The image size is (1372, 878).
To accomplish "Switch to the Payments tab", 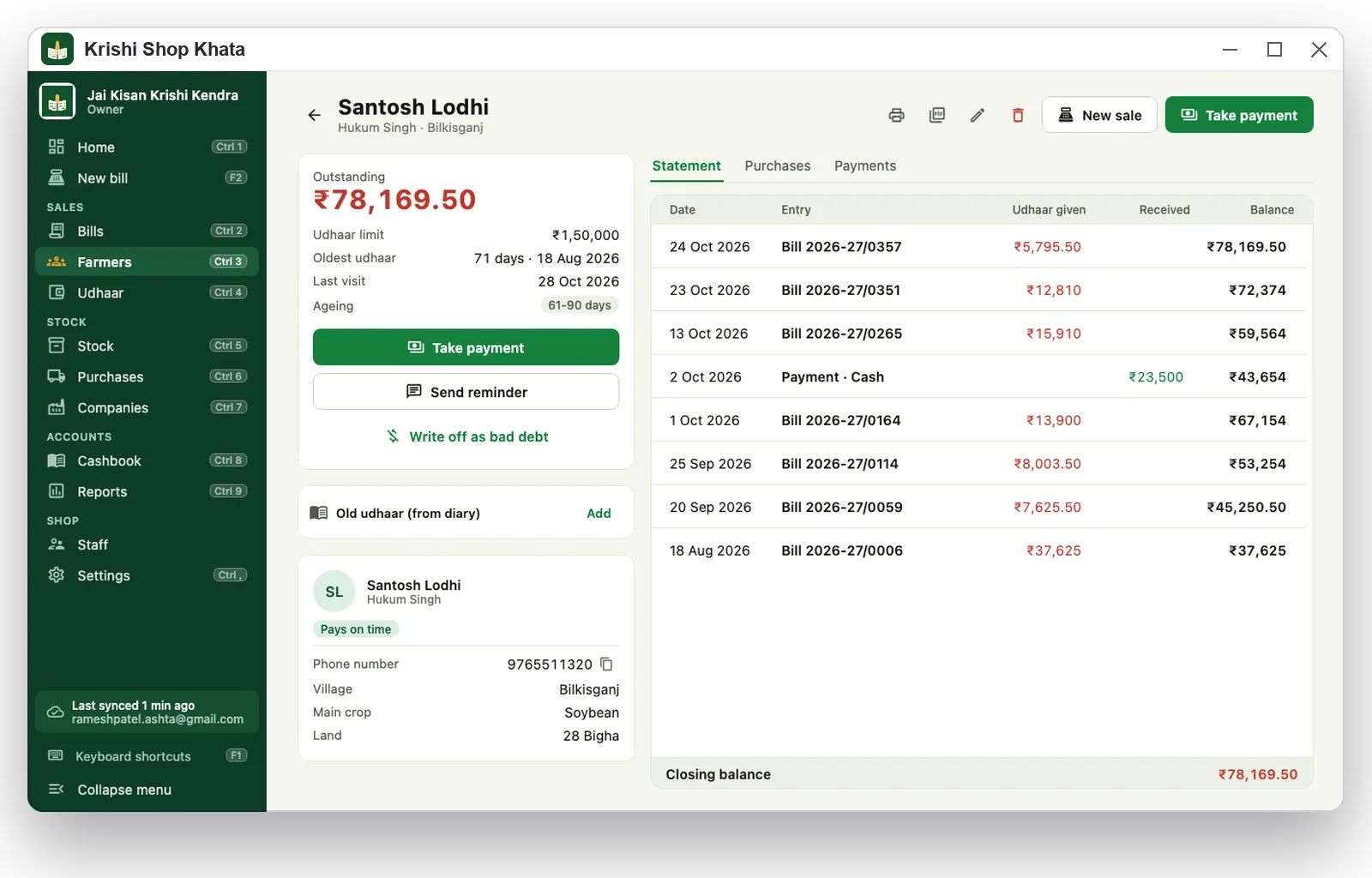I will click(x=865, y=166).
